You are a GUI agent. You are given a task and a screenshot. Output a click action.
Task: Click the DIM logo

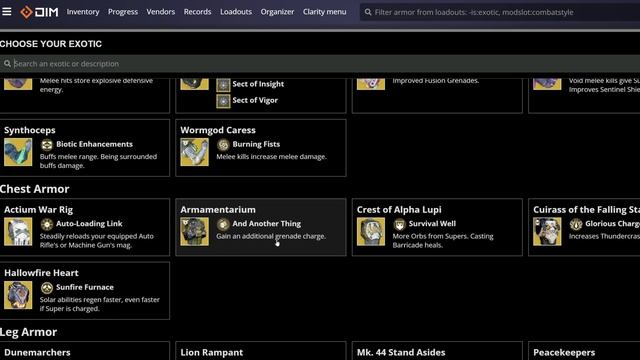click(x=39, y=12)
